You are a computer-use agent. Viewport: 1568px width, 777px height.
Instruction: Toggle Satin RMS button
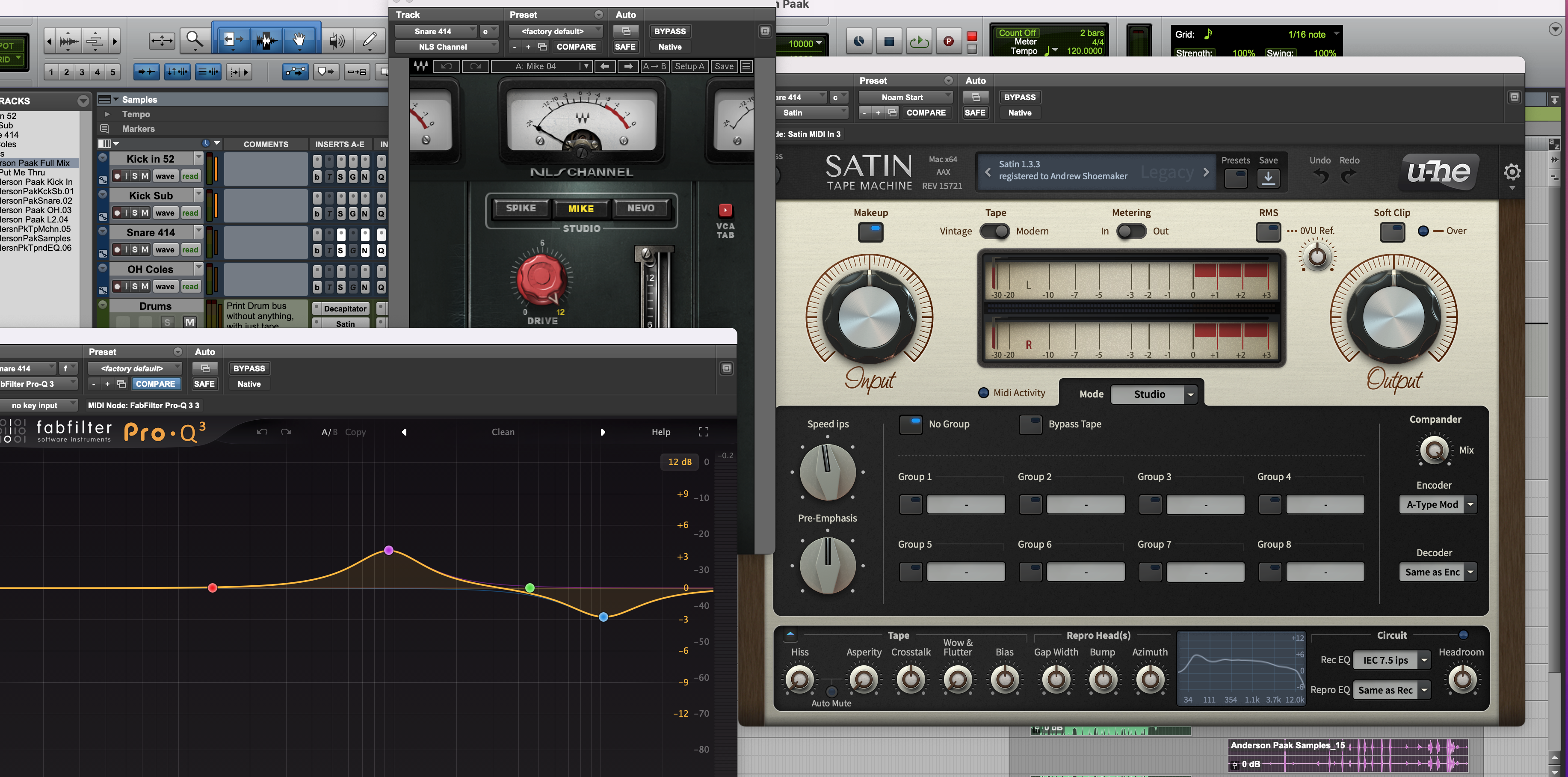pos(1268,232)
